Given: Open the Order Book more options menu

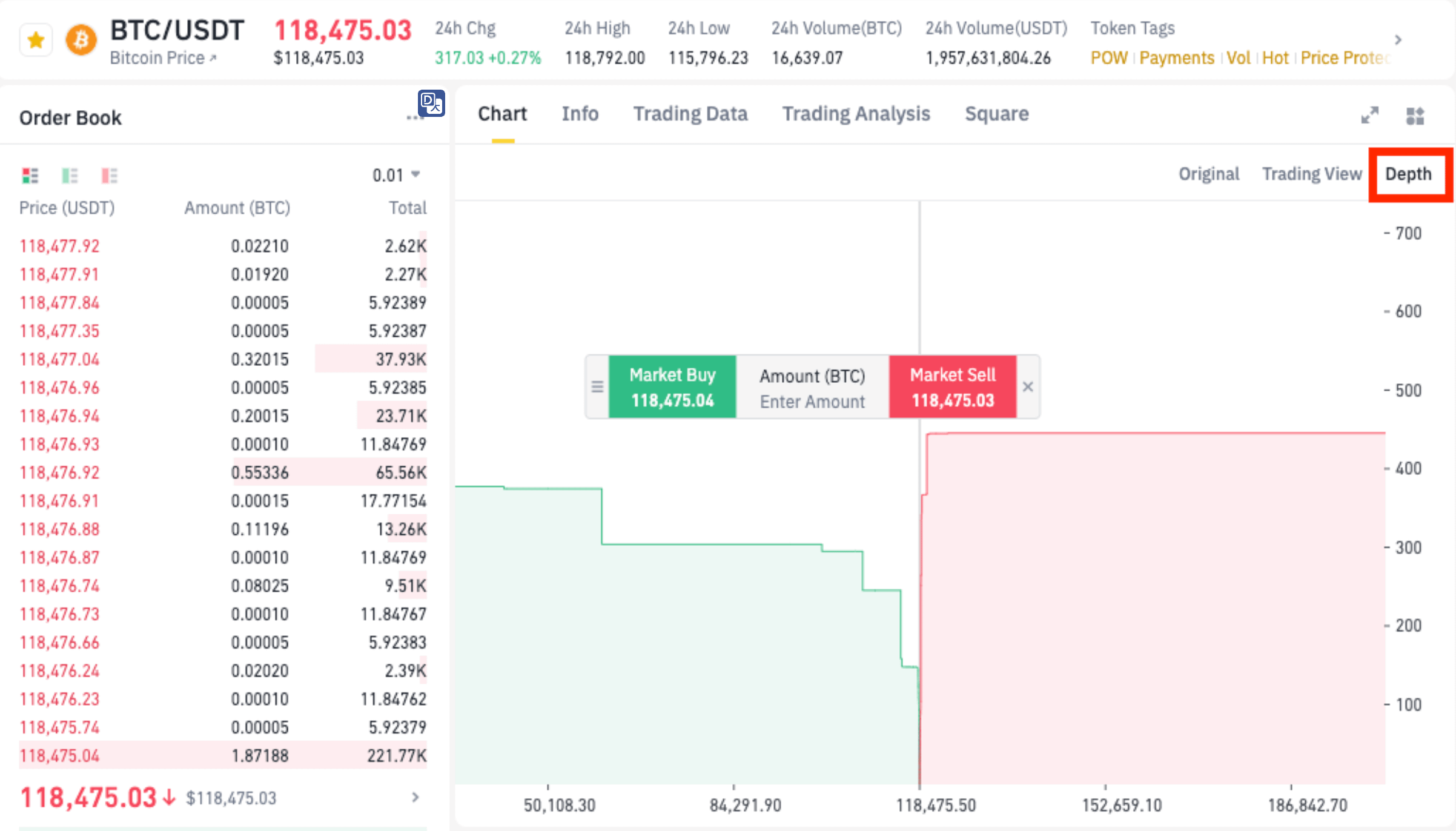Looking at the screenshot, I should coord(412,118).
